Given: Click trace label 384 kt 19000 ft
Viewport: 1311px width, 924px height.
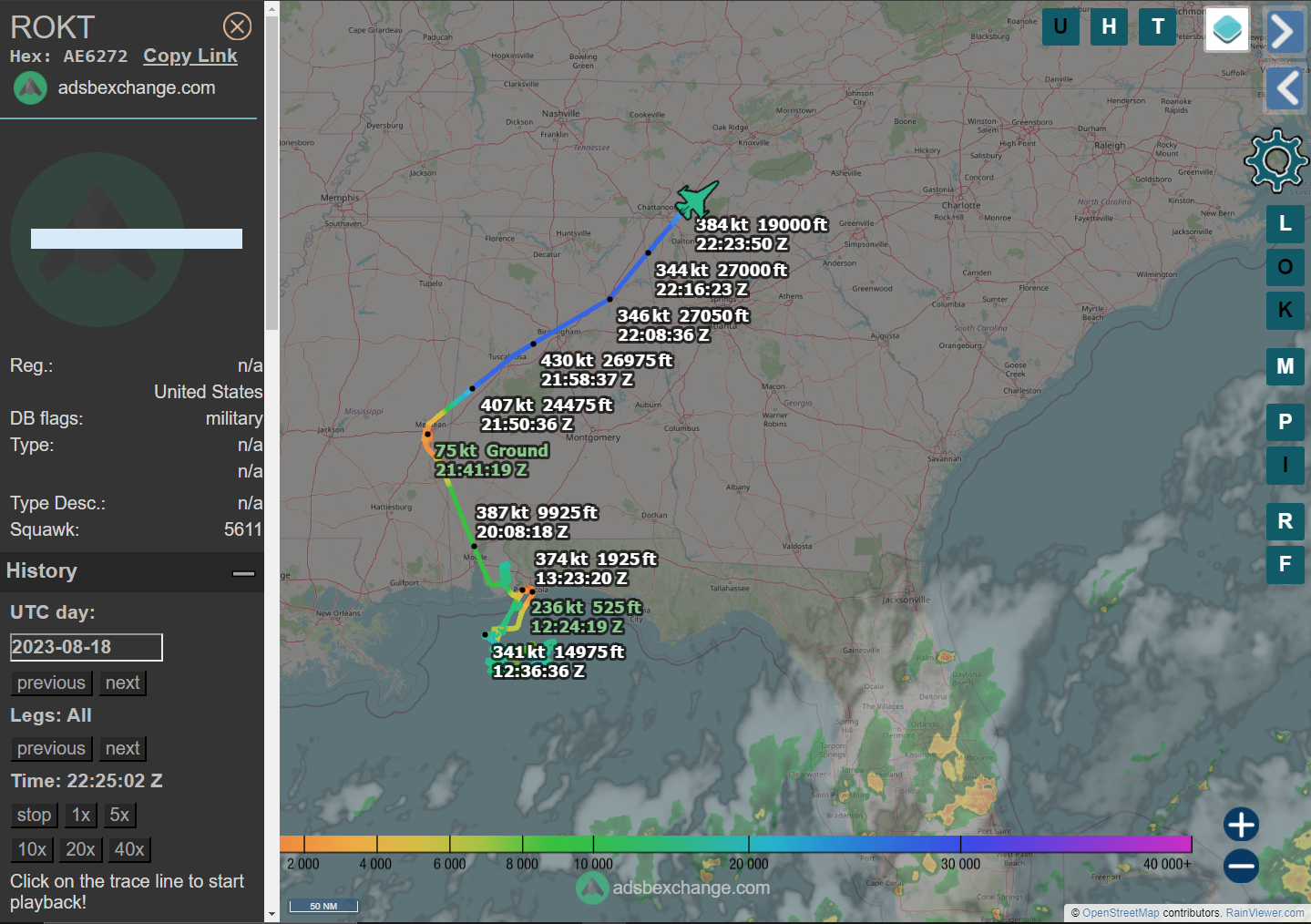Looking at the screenshot, I should [x=762, y=234].
